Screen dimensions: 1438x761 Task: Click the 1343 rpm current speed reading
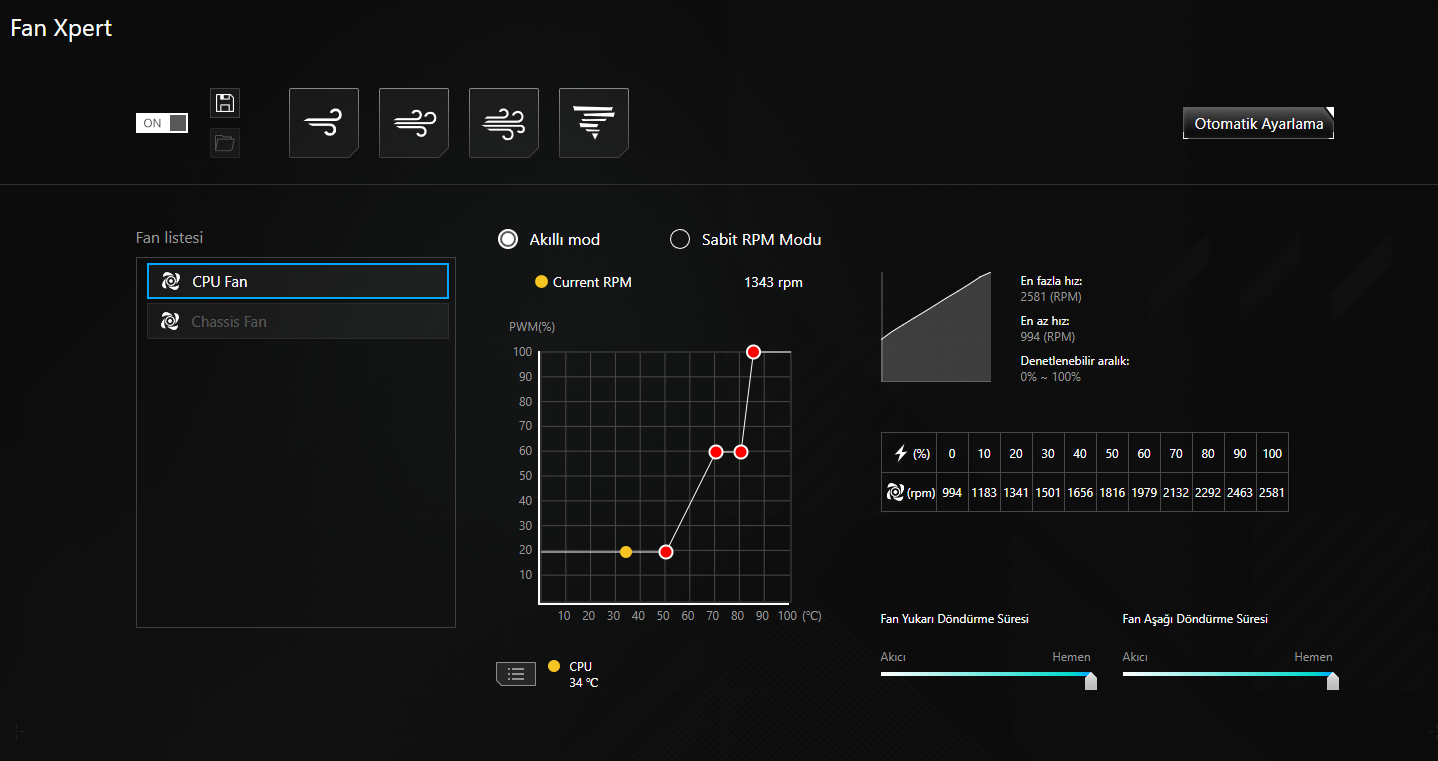[773, 282]
